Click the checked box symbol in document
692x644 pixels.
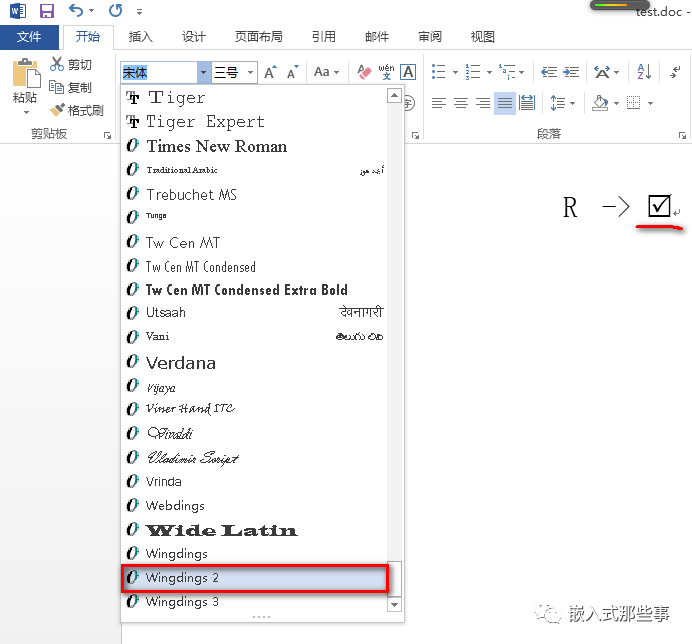point(659,206)
